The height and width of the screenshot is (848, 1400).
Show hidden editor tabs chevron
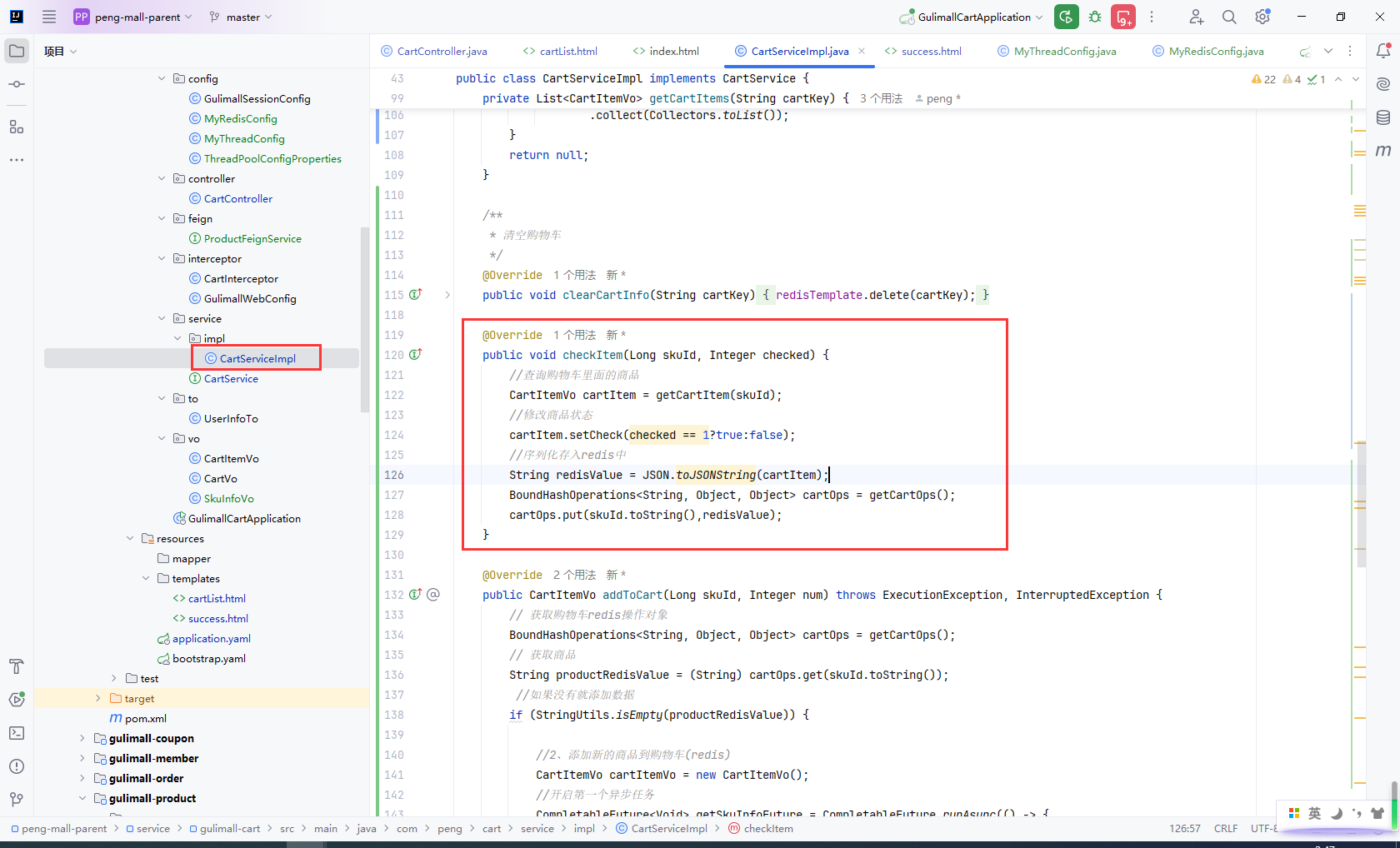pyautogui.click(x=1328, y=51)
